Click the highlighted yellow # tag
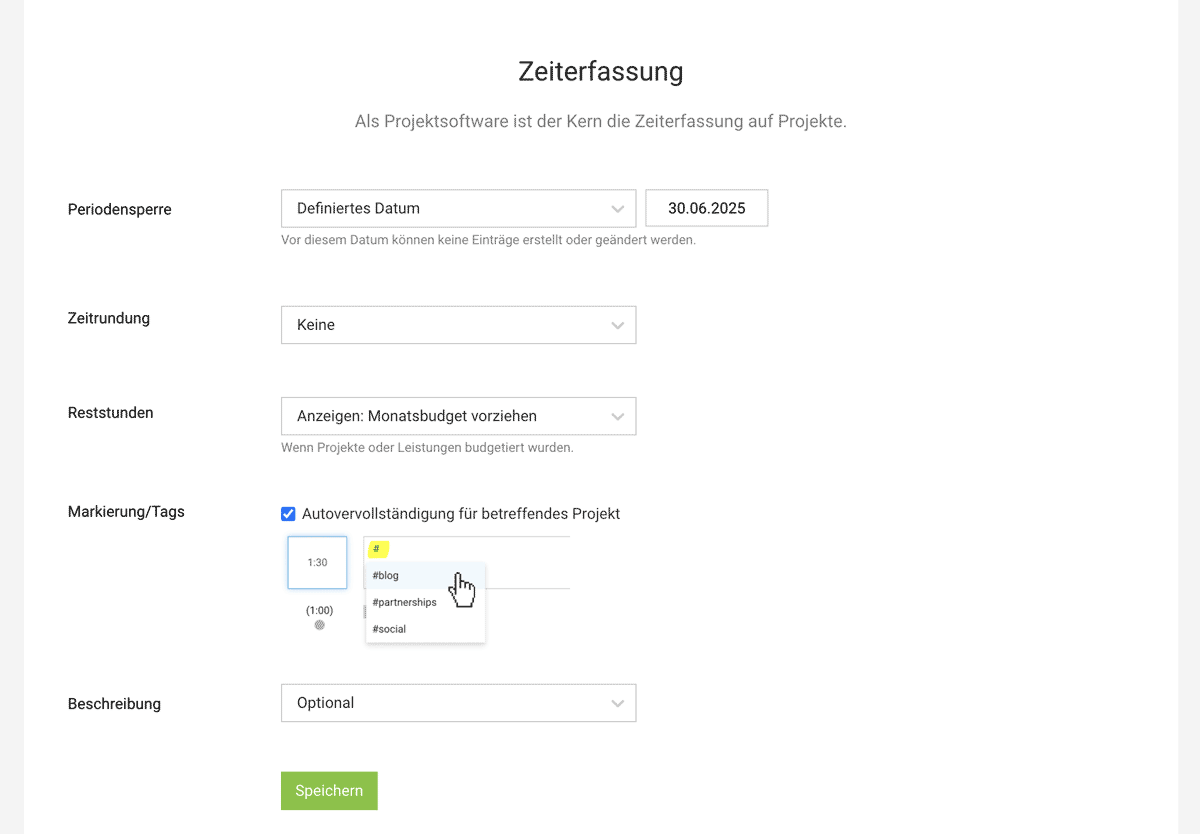1200x834 pixels. (x=377, y=548)
